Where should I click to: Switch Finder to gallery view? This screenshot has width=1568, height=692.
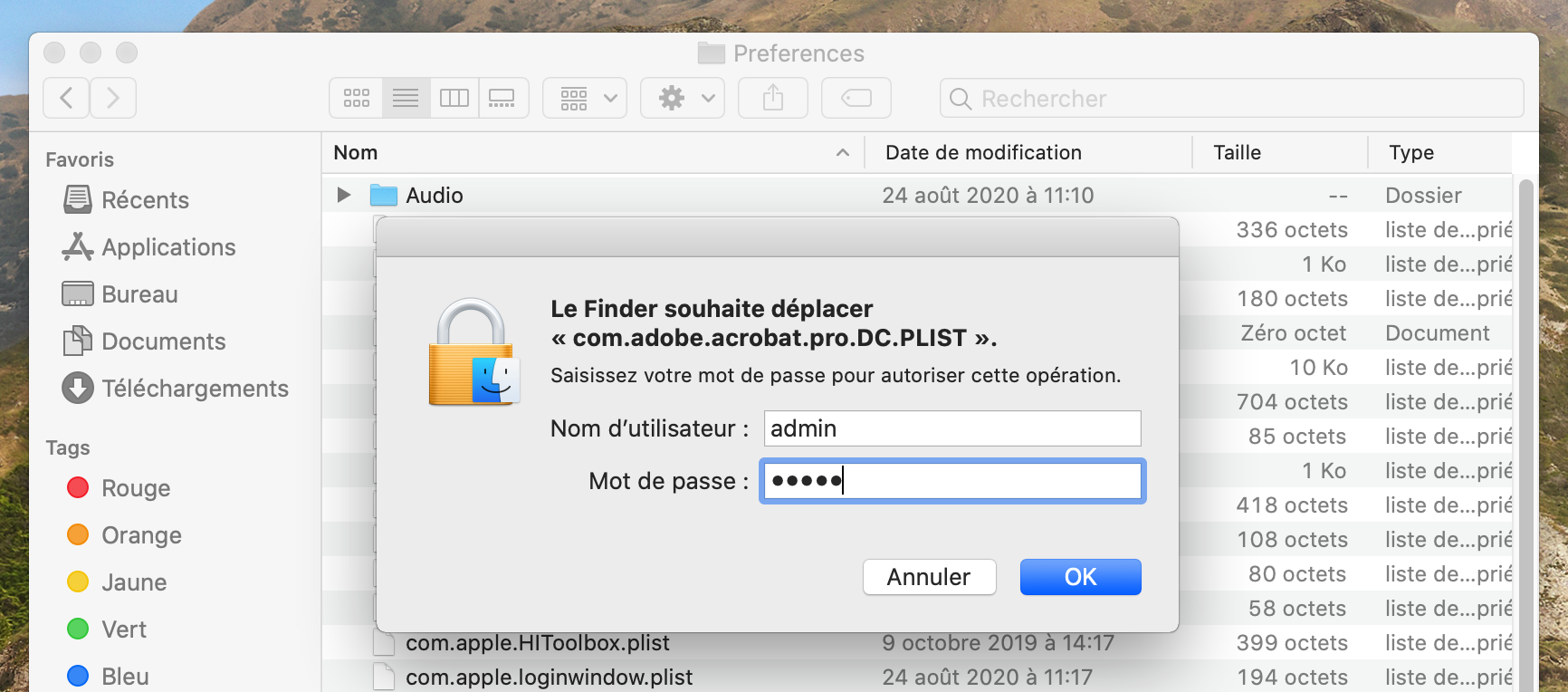[502, 98]
